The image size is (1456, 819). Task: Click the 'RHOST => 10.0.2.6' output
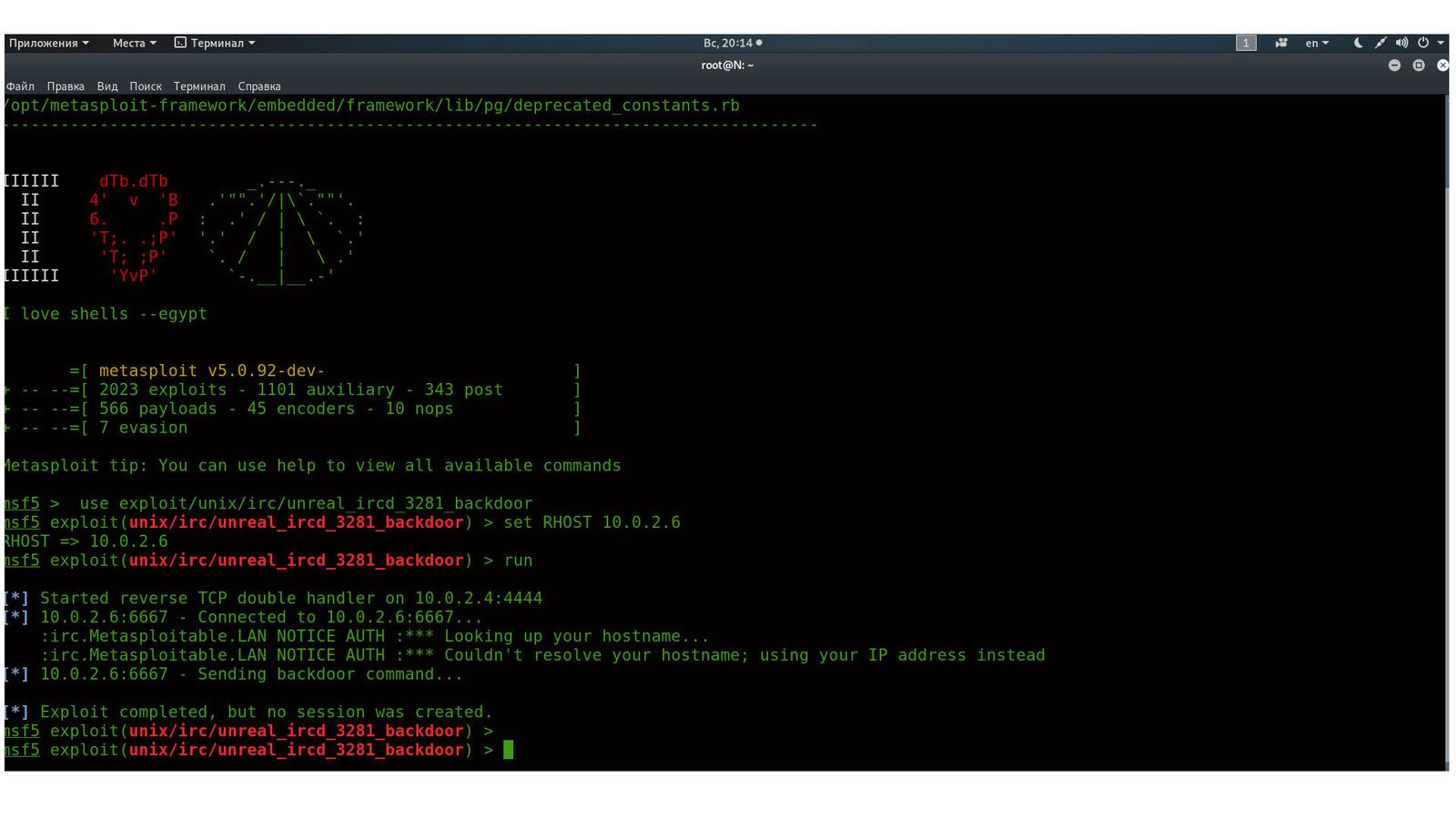(86, 541)
